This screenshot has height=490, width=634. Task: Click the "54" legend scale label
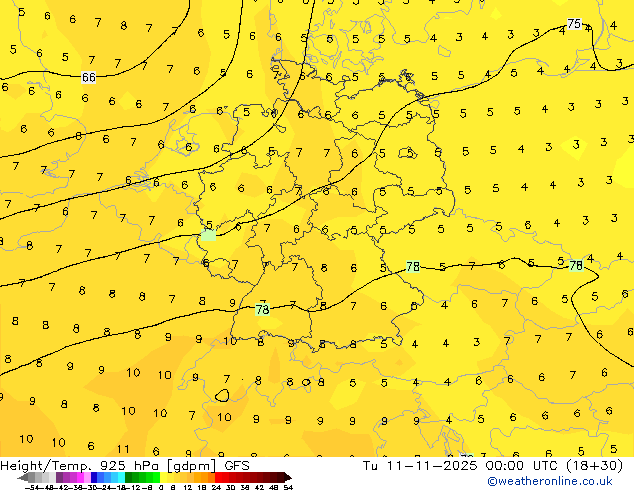pos(288,487)
